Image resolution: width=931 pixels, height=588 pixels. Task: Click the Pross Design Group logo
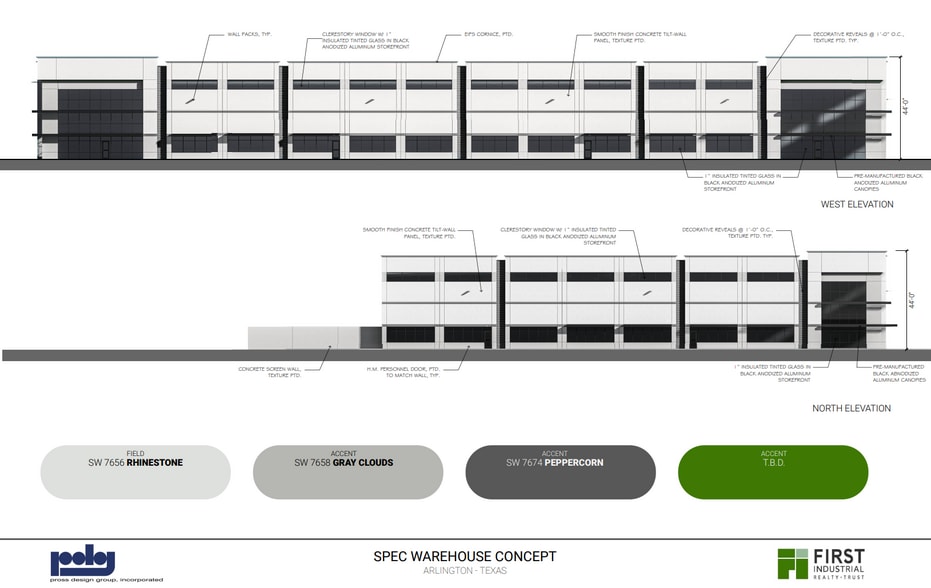coord(83,563)
